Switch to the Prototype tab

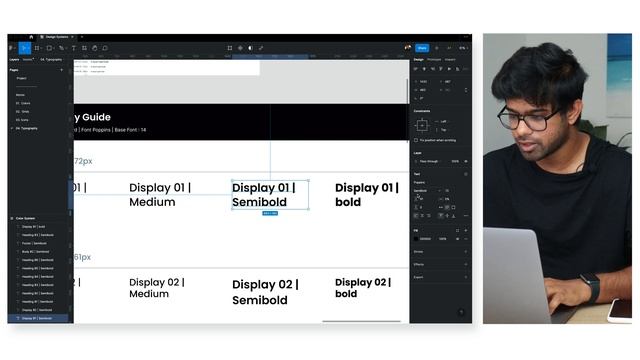click(434, 60)
